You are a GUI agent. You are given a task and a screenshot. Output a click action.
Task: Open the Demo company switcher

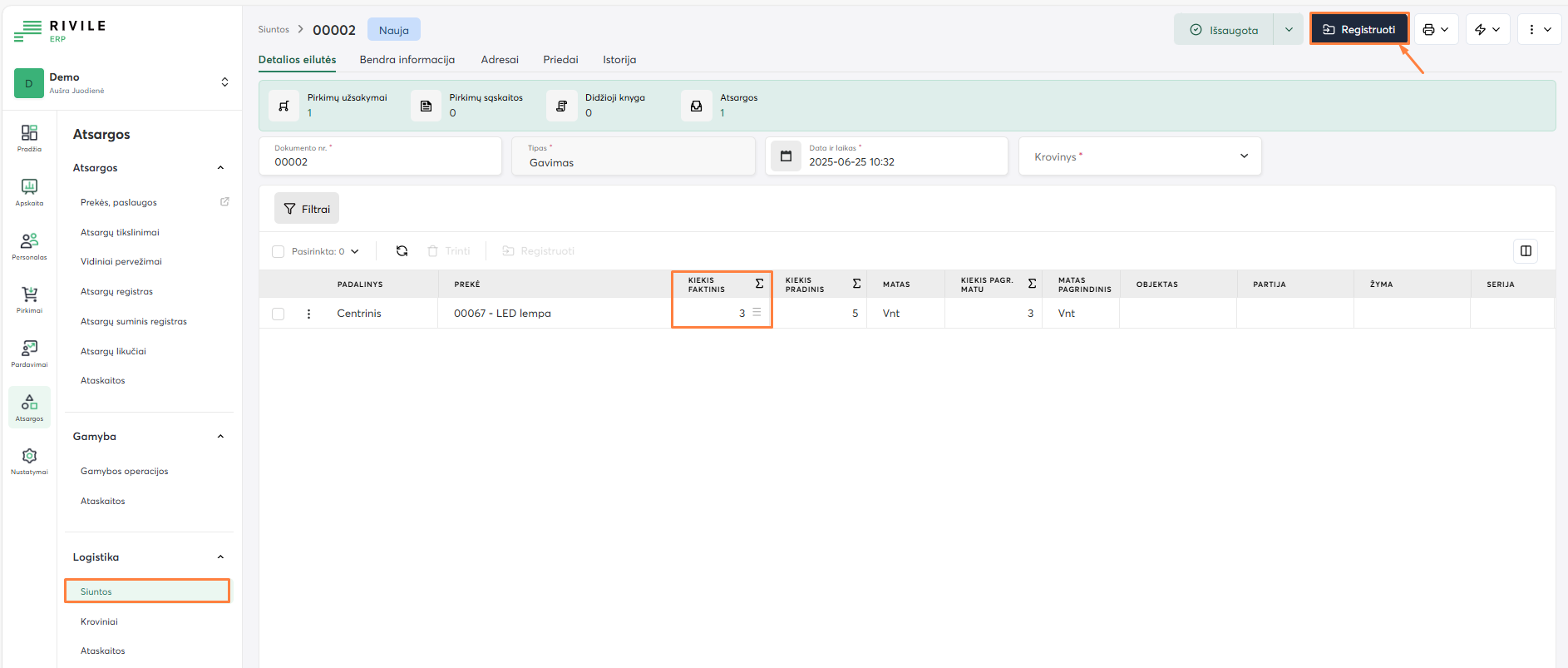(122, 82)
